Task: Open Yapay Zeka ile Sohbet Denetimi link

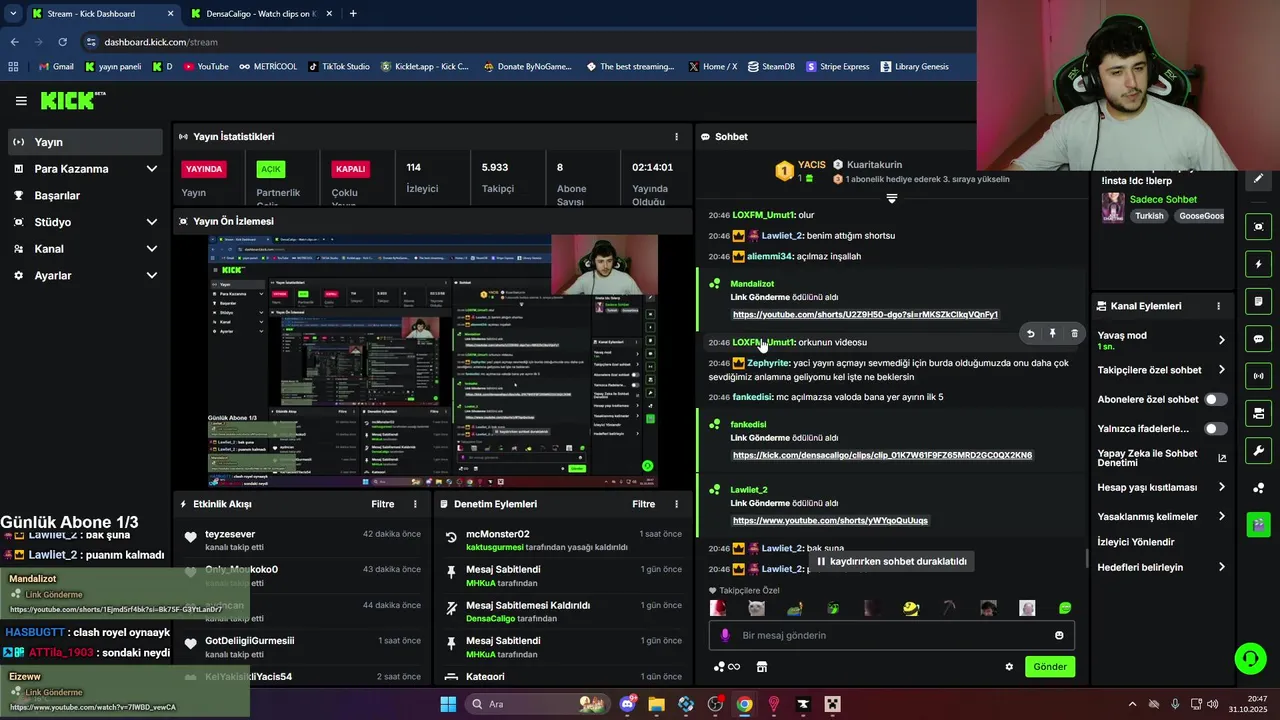Action: pyautogui.click(x=1162, y=458)
